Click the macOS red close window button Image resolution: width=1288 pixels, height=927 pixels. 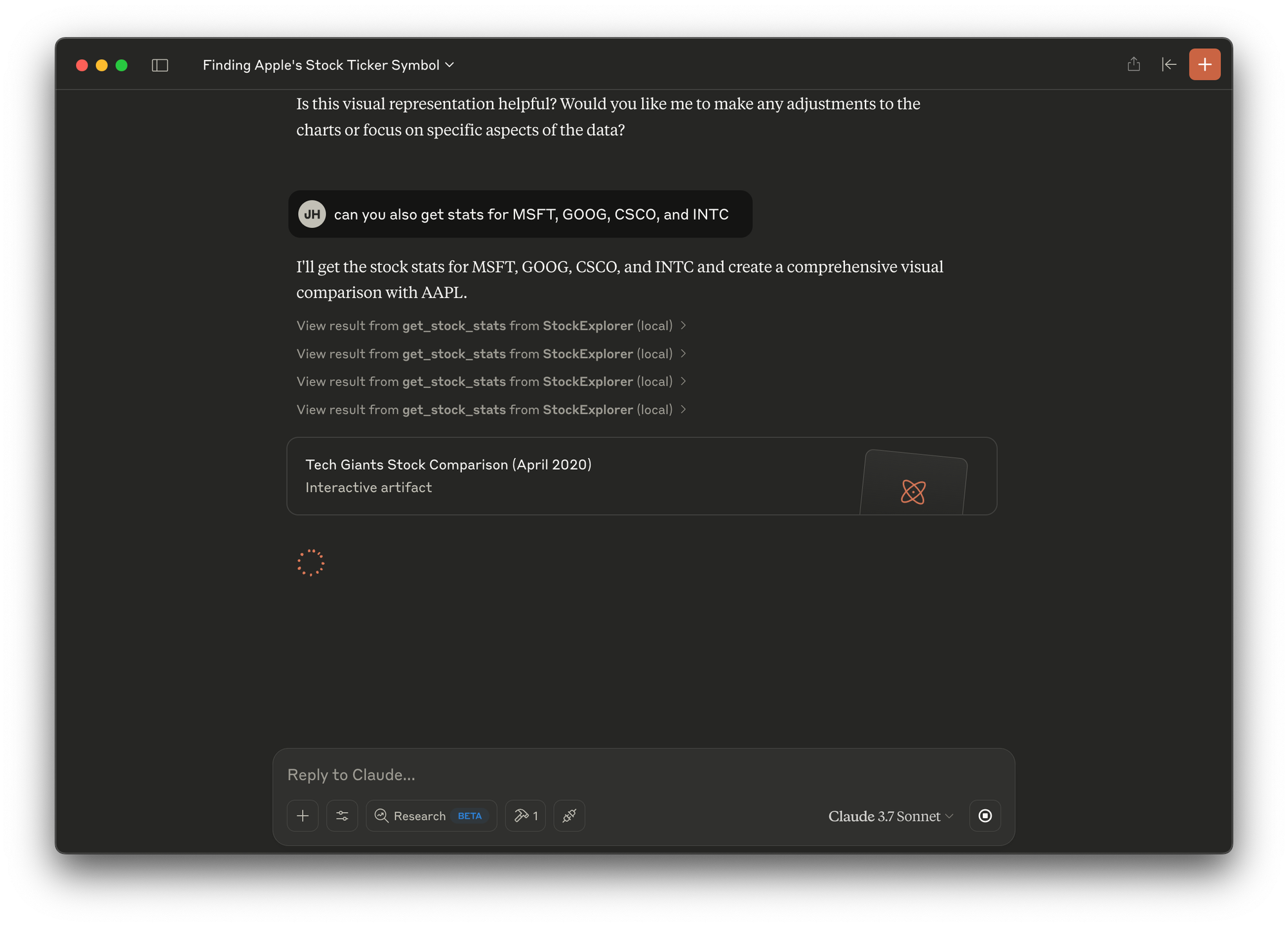(x=82, y=65)
